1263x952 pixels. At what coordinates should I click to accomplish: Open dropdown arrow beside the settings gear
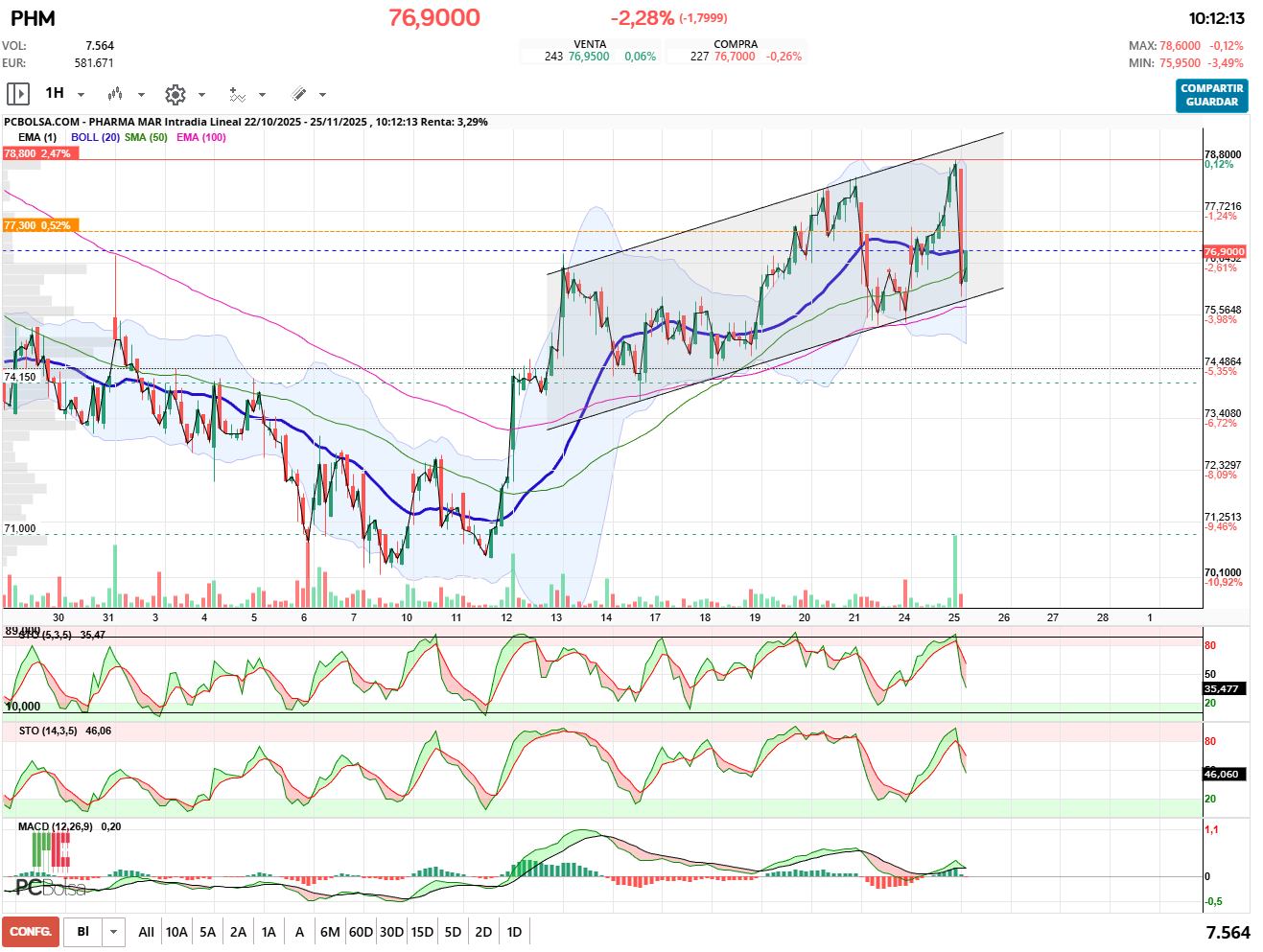201,95
